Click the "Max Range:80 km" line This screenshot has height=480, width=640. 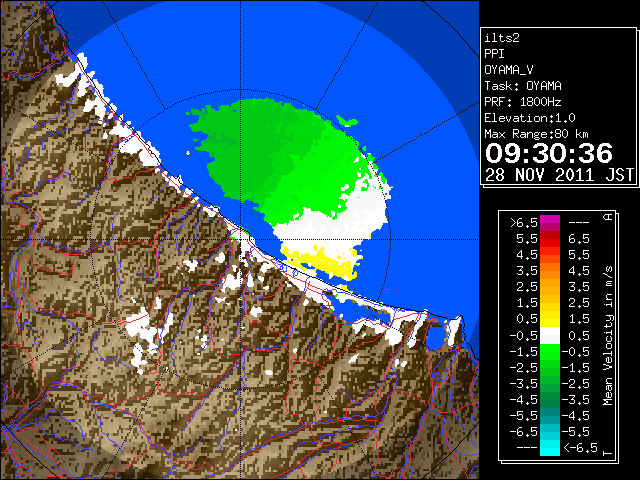tap(536, 134)
